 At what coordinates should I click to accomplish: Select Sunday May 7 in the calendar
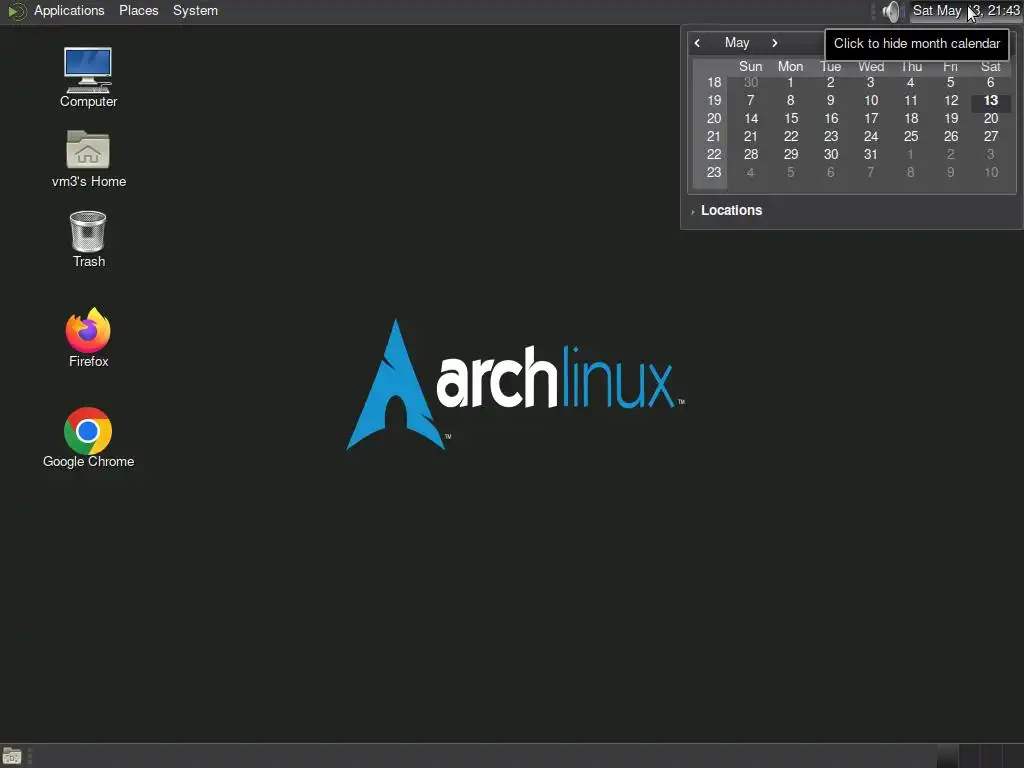[x=750, y=101]
